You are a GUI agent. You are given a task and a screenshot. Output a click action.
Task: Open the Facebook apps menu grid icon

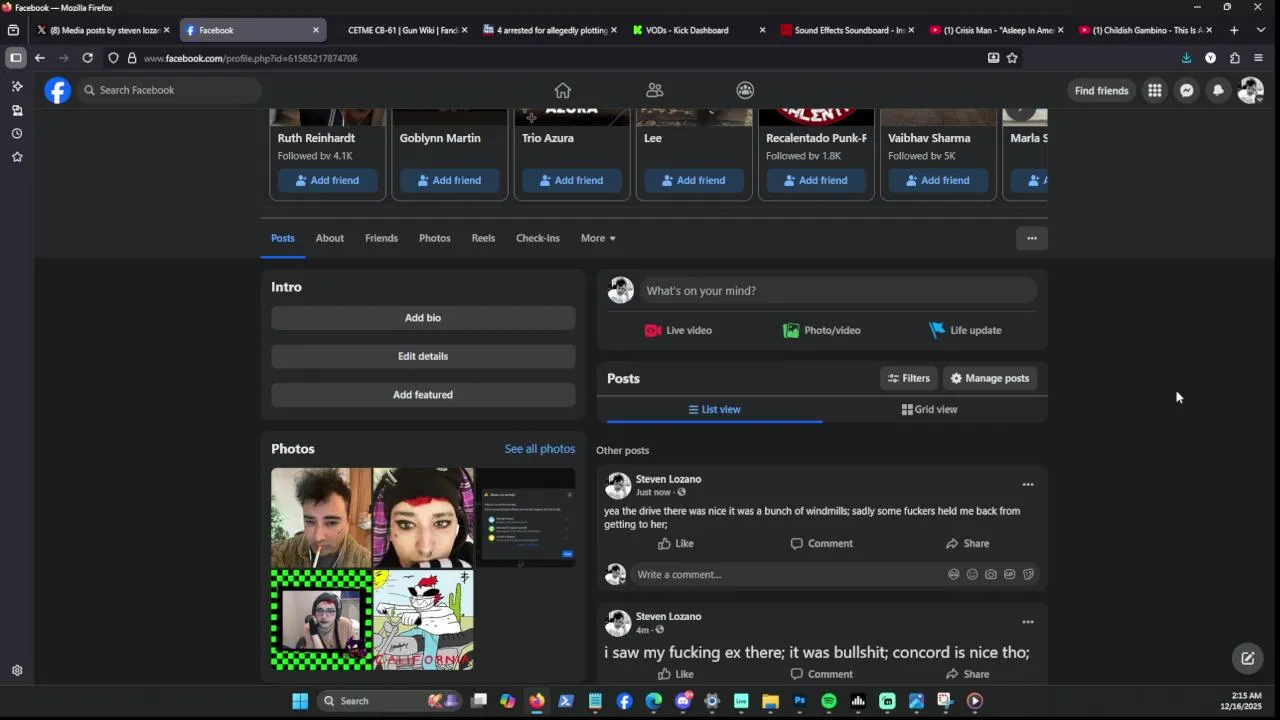click(x=1155, y=90)
